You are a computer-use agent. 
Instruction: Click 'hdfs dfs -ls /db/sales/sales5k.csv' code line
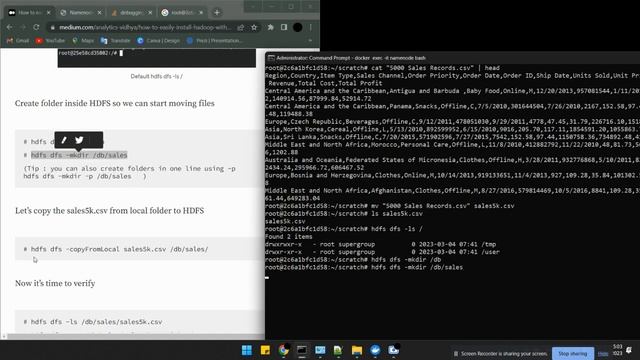(x=97, y=322)
